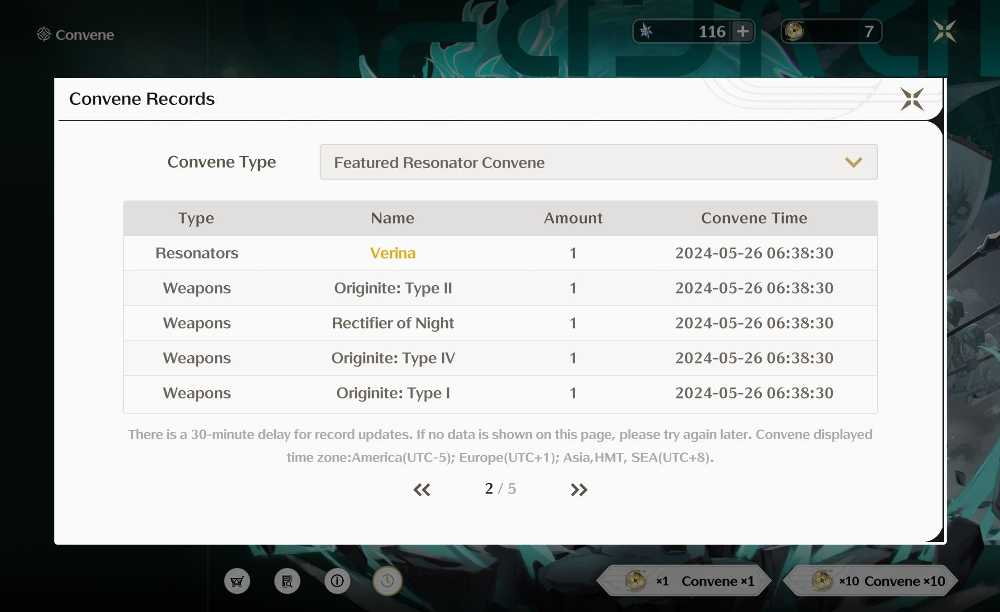The height and width of the screenshot is (612, 1000).
Task: Open the info icon in bottom bar
Action: tap(337, 581)
